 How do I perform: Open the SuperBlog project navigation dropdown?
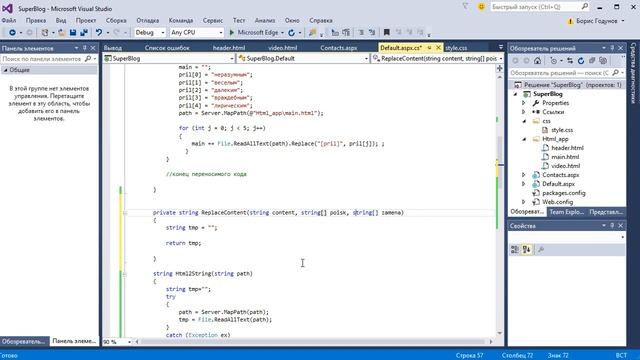click(232, 59)
